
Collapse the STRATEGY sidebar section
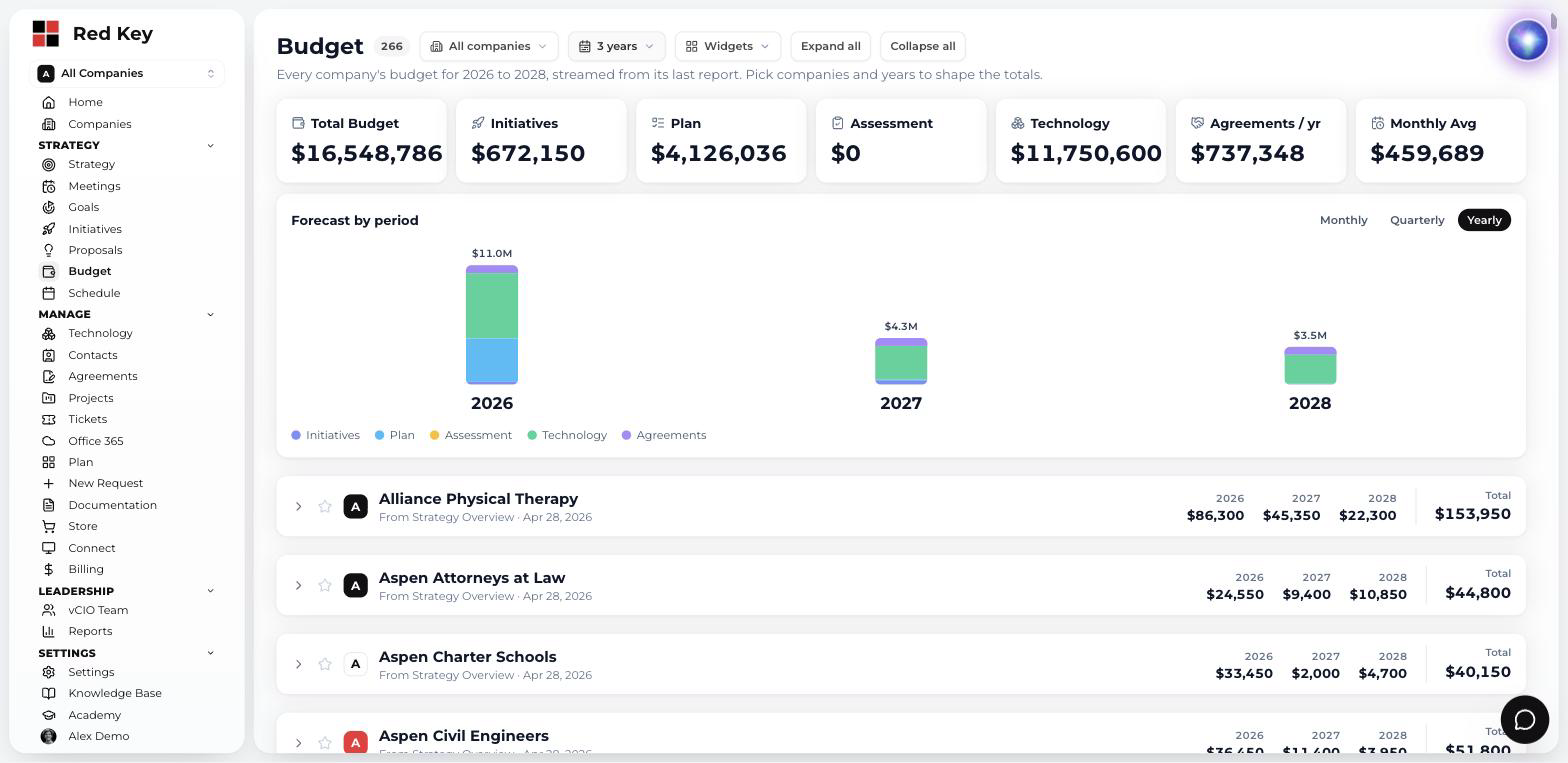point(210,145)
